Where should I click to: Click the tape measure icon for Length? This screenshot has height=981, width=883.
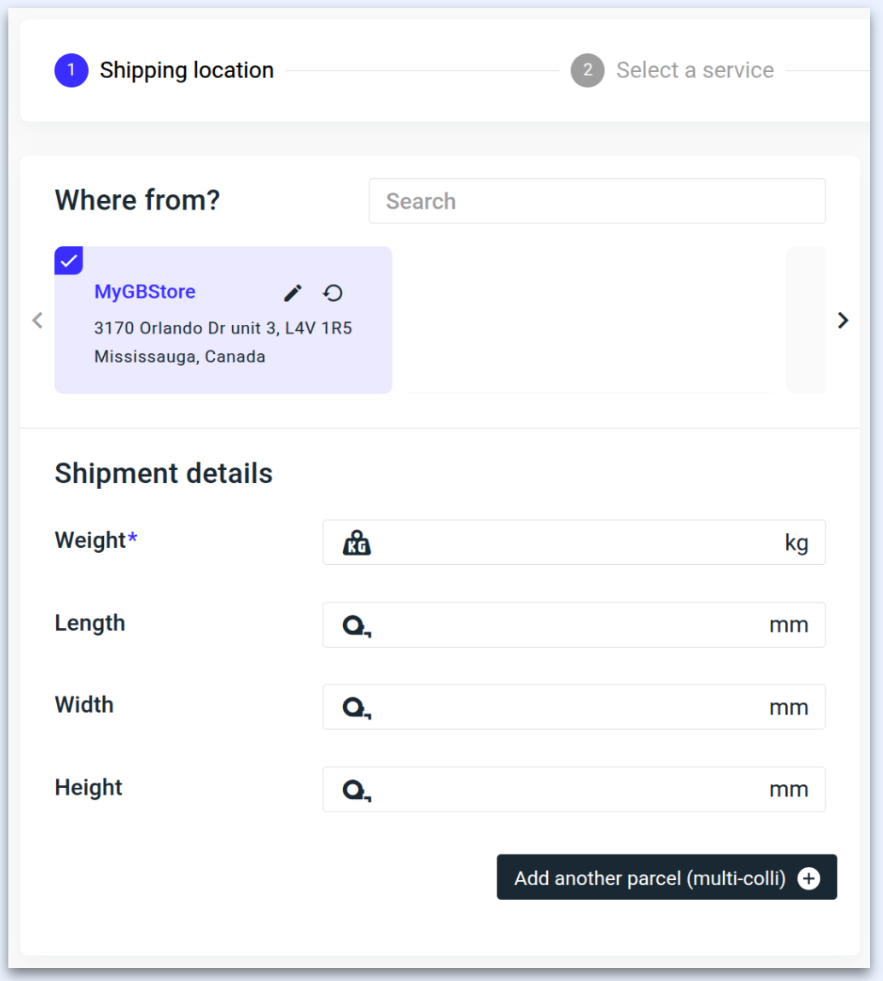click(356, 626)
